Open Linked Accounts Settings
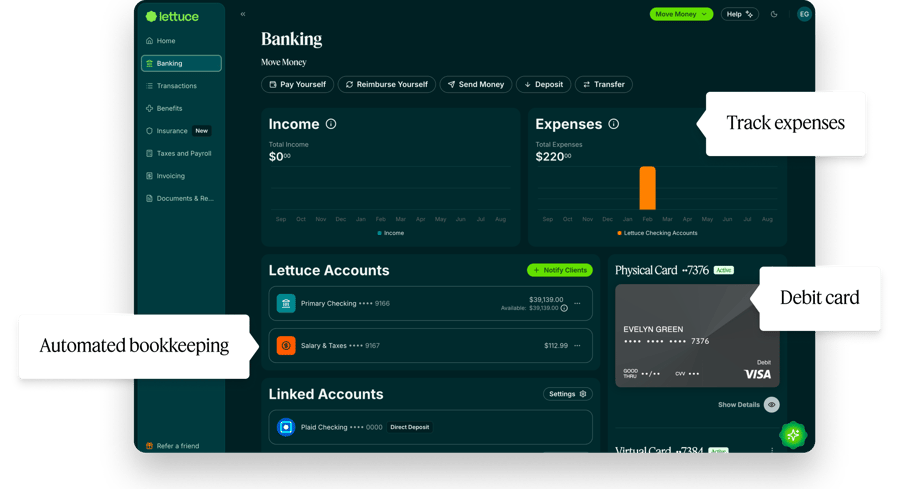Screen dimensions: 900x489 pos(568,394)
